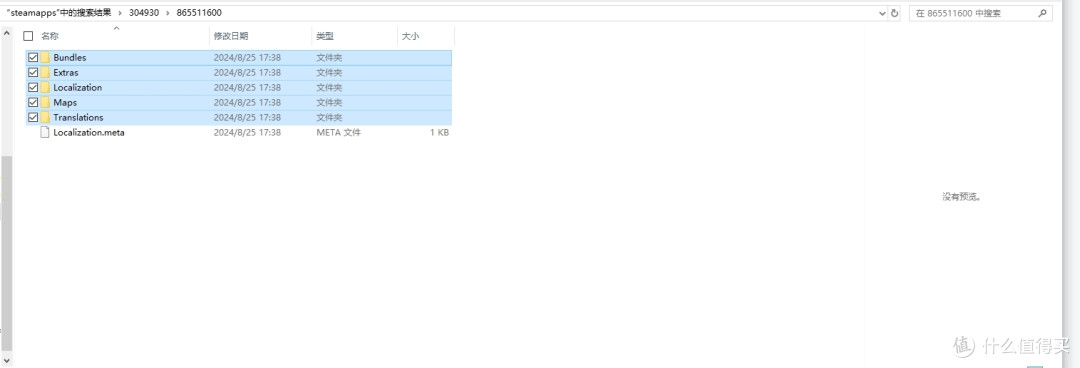Open the address bar history dropdown
This screenshot has width=1080, height=368.
coord(882,13)
